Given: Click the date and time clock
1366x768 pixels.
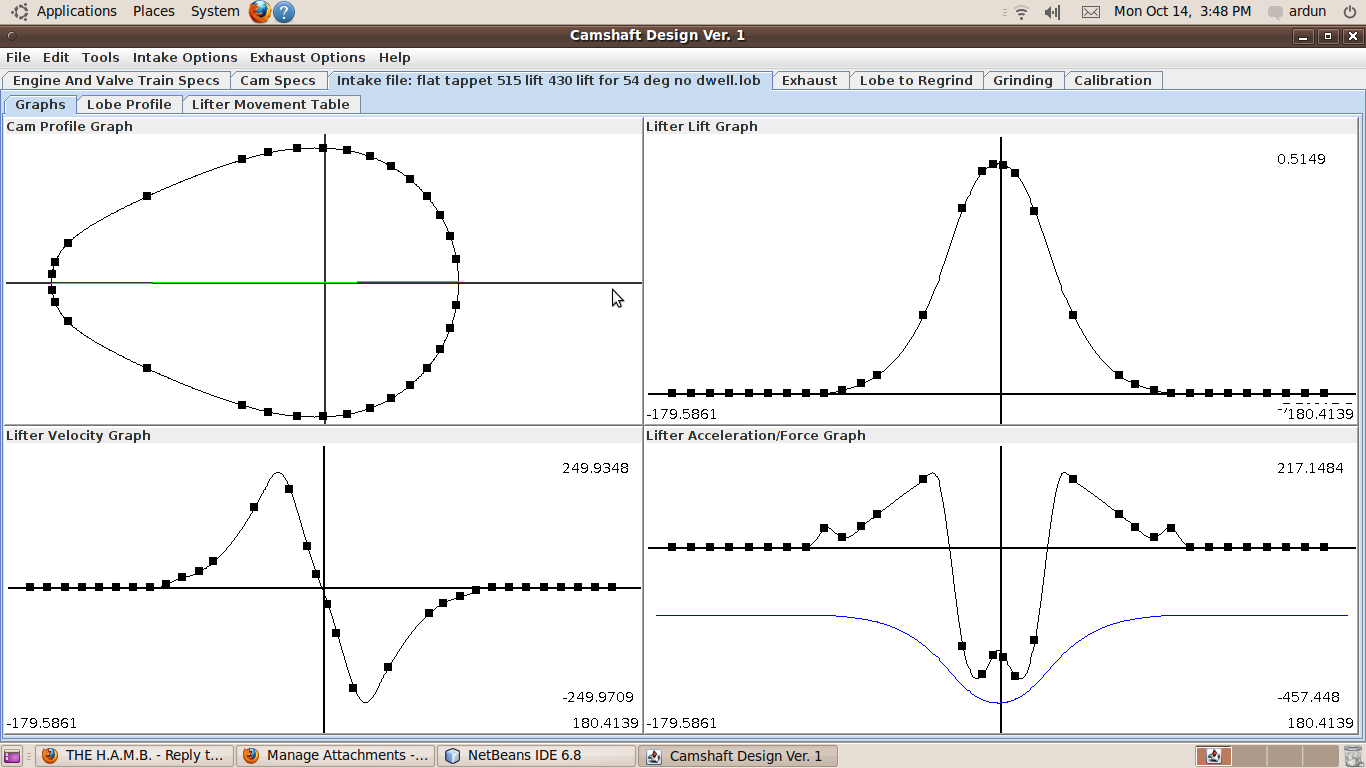Looking at the screenshot, I should [1182, 12].
